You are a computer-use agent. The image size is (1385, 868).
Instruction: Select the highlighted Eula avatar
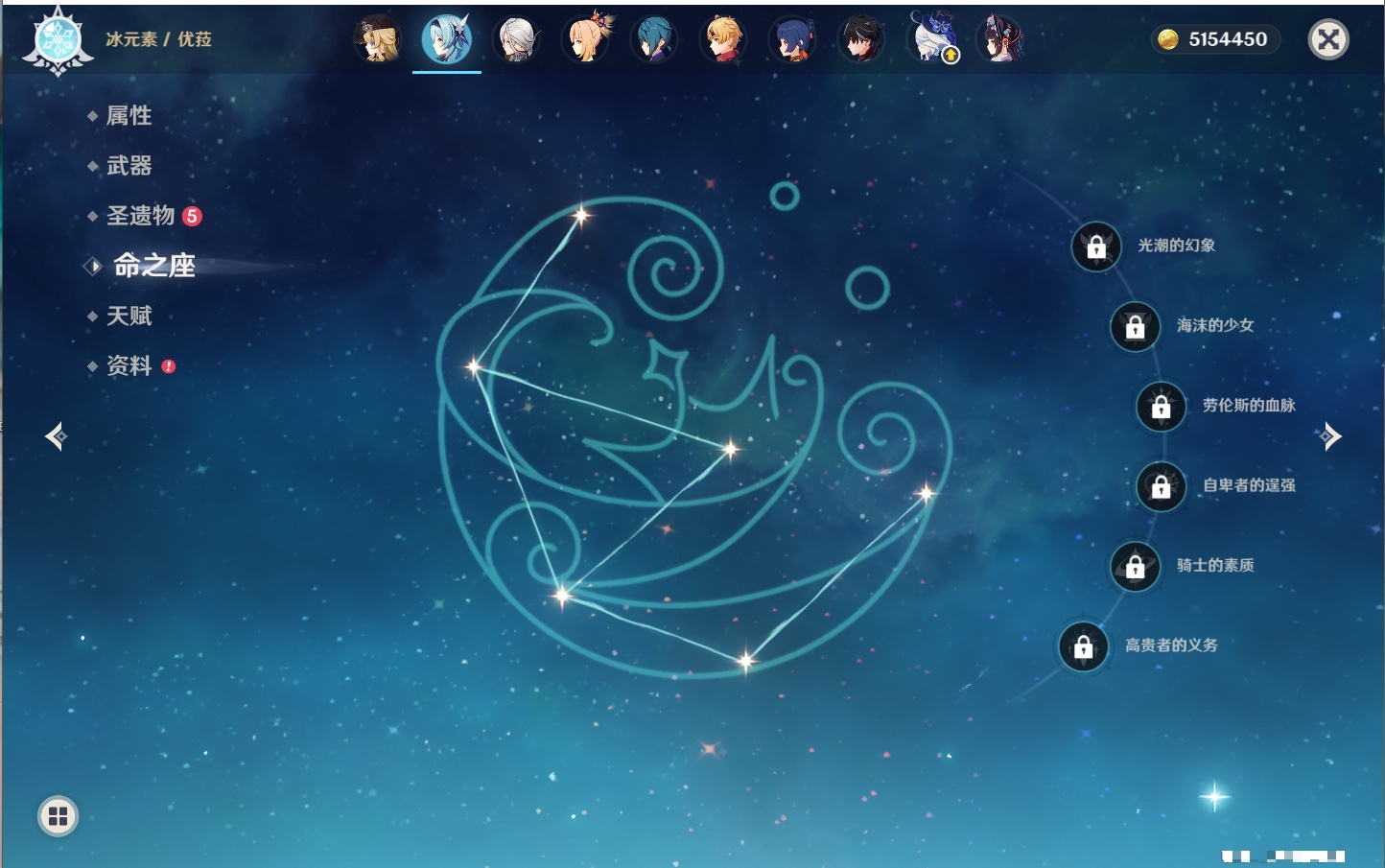pos(447,39)
